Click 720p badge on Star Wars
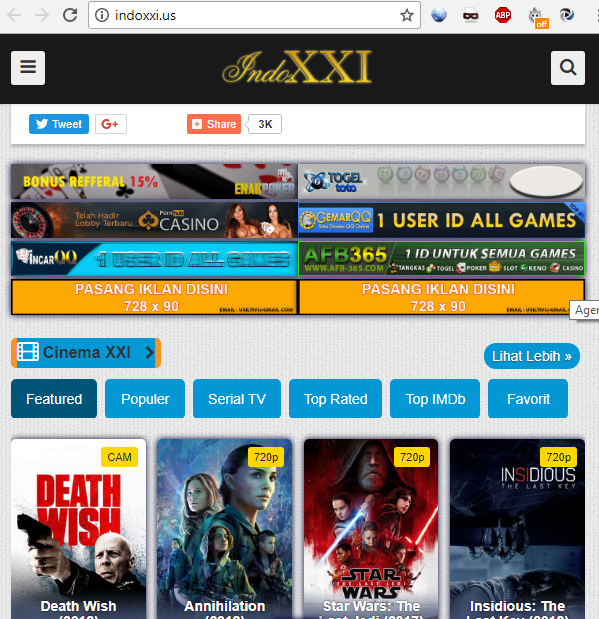 click(x=412, y=457)
